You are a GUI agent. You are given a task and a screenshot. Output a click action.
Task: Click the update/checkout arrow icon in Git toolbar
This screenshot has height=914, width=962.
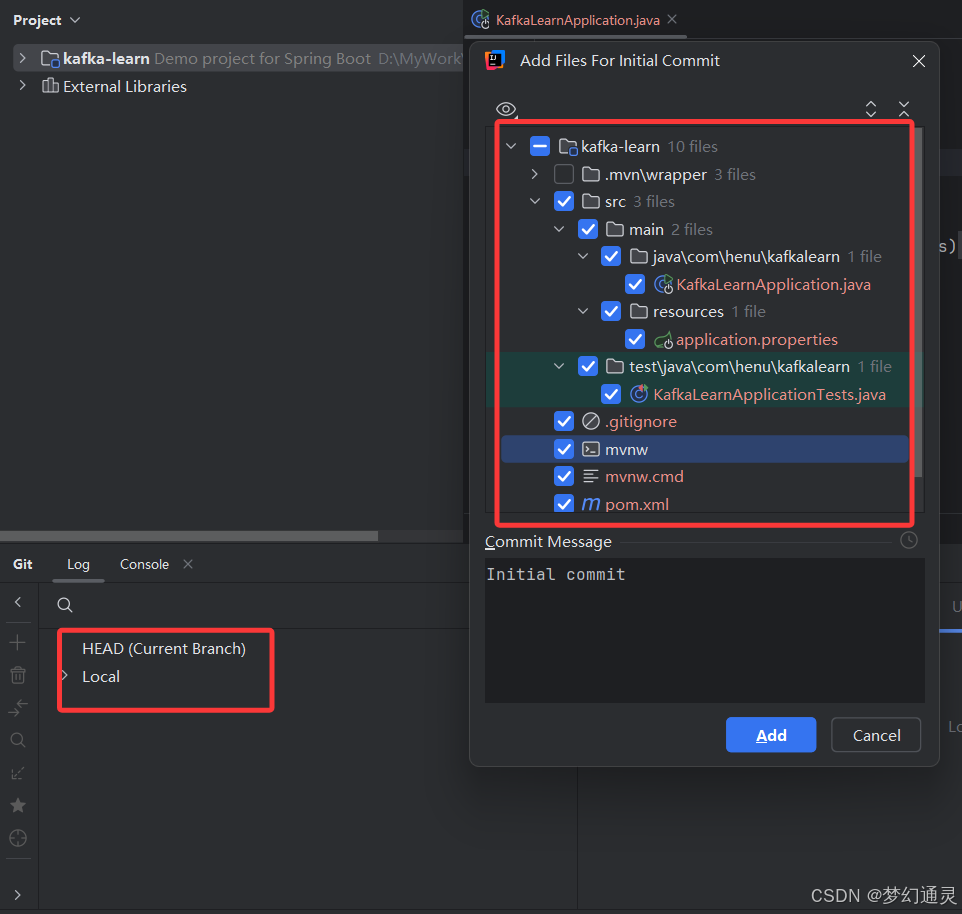(x=18, y=773)
